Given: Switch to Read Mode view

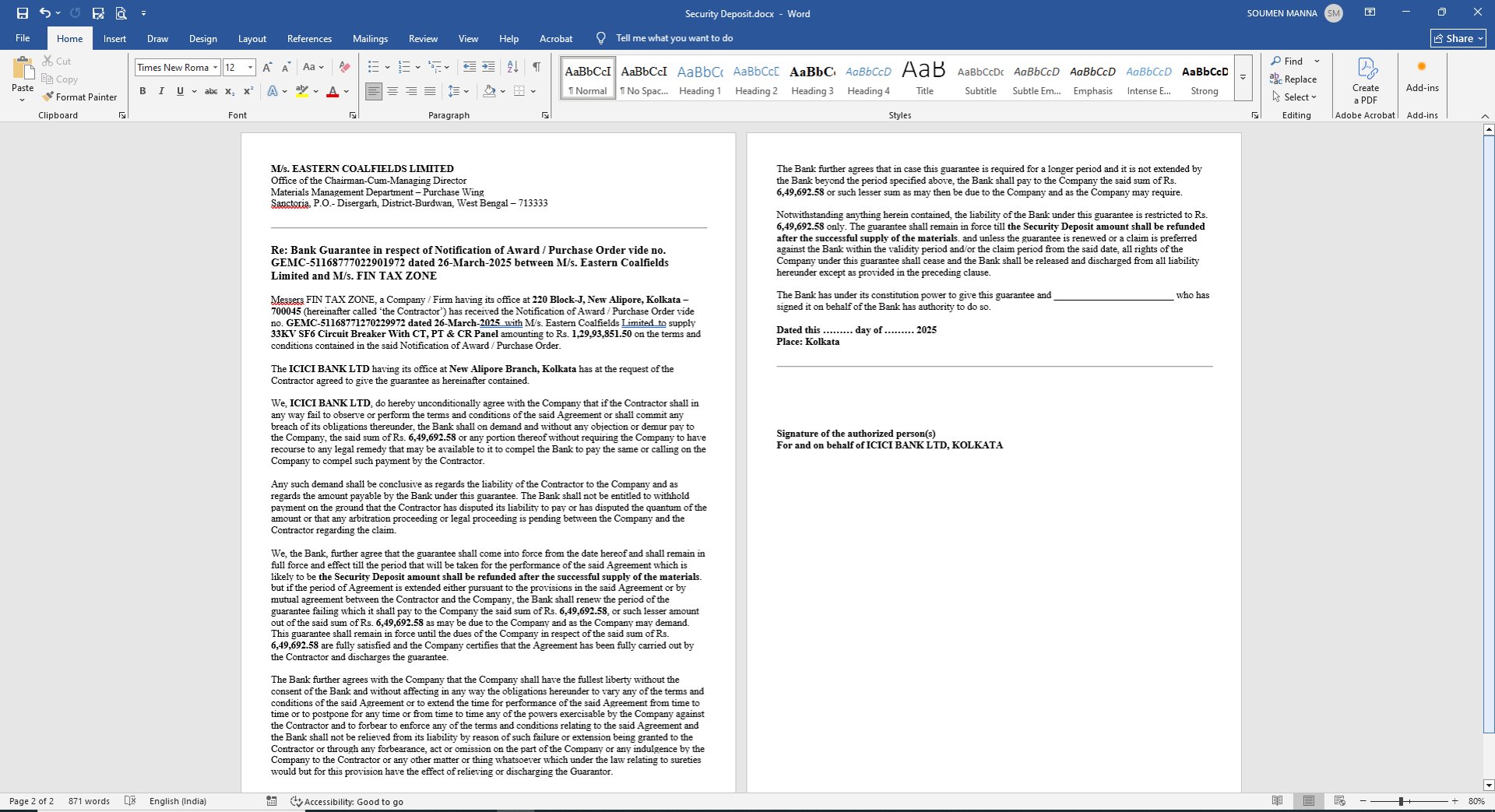Looking at the screenshot, I should click(x=1278, y=801).
